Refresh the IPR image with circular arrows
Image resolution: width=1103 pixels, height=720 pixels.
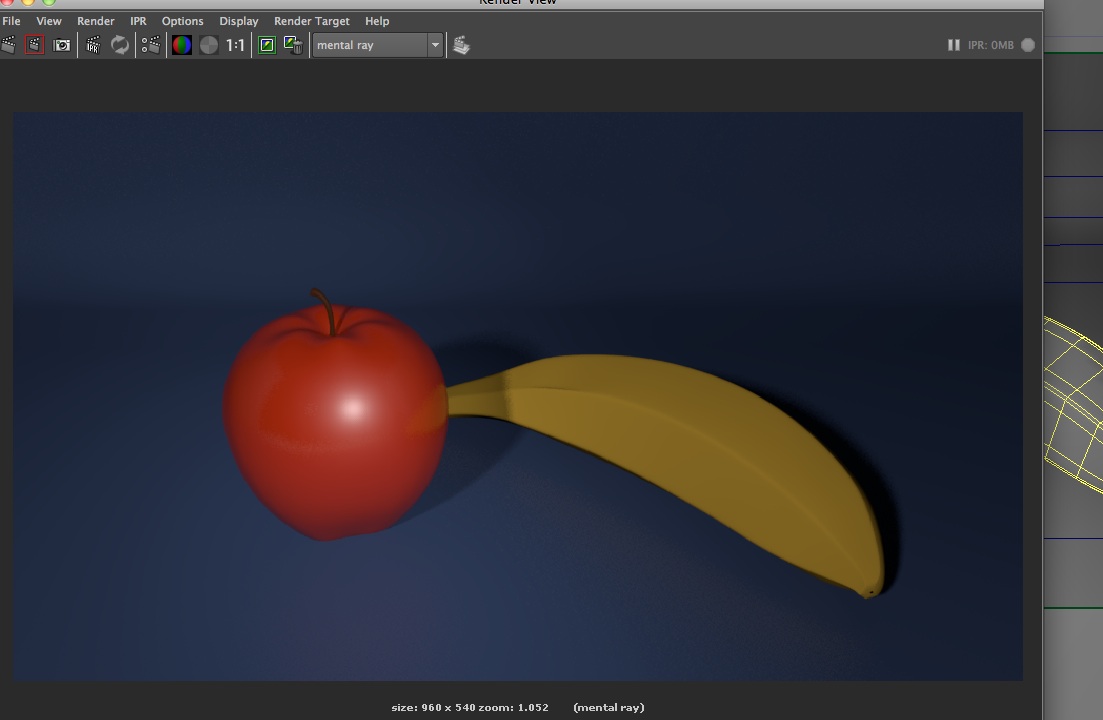pyautogui.click(x=120, y=45)
